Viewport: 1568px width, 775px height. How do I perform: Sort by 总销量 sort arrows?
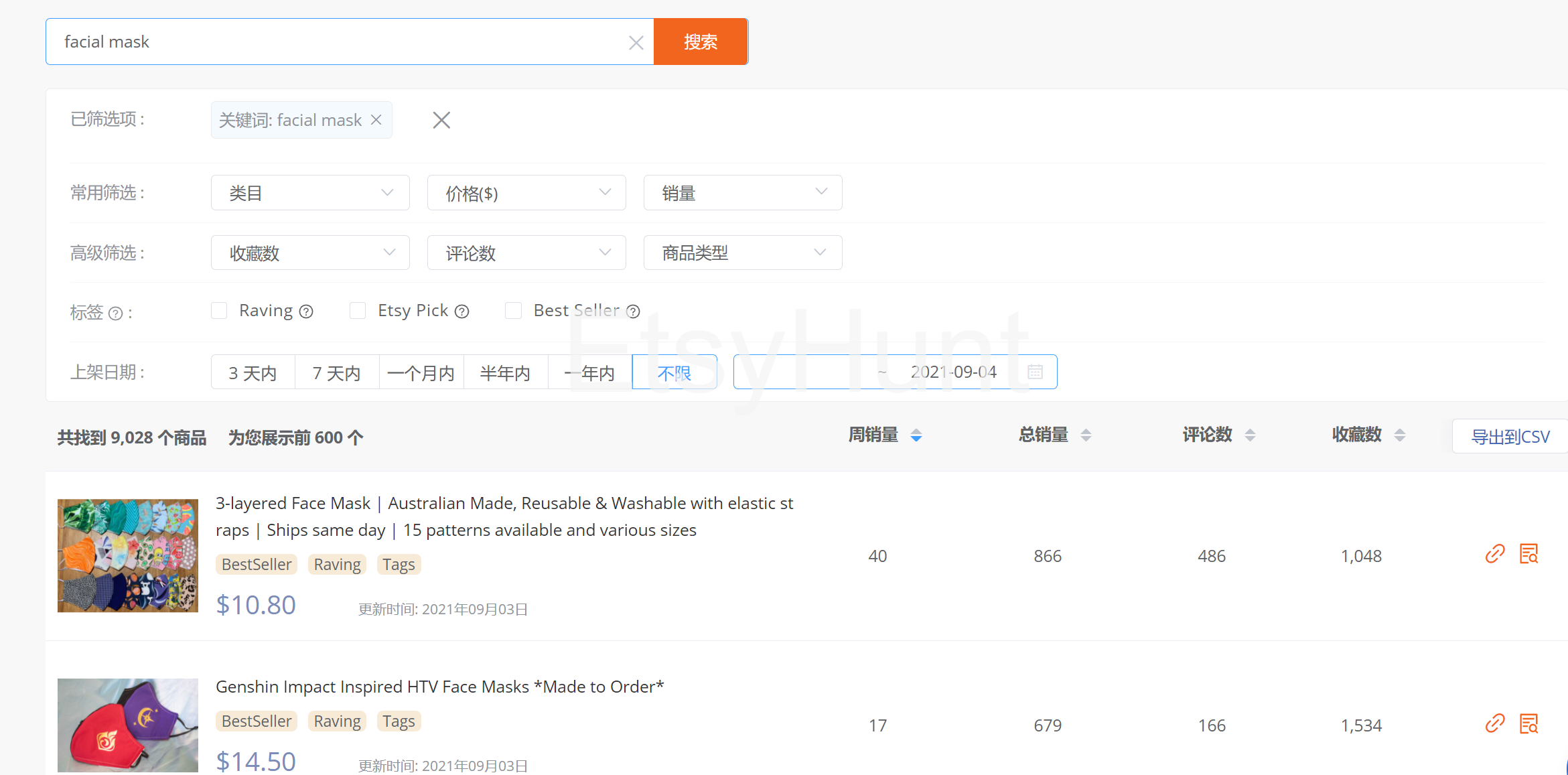[x=1086, y=435]
